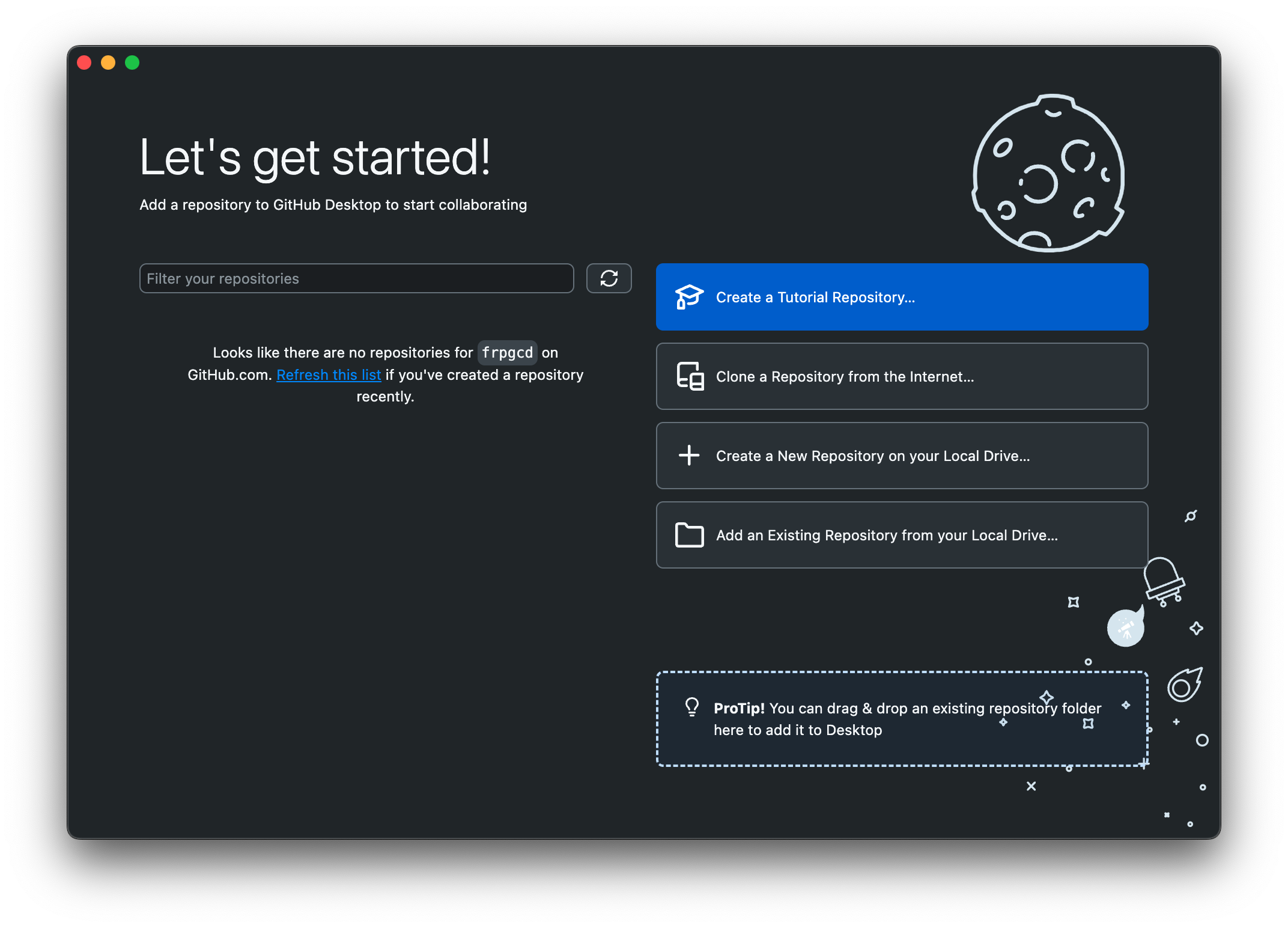Click the folder icon for existing repository
1288x928 pixels.
(x=689, y=535)
